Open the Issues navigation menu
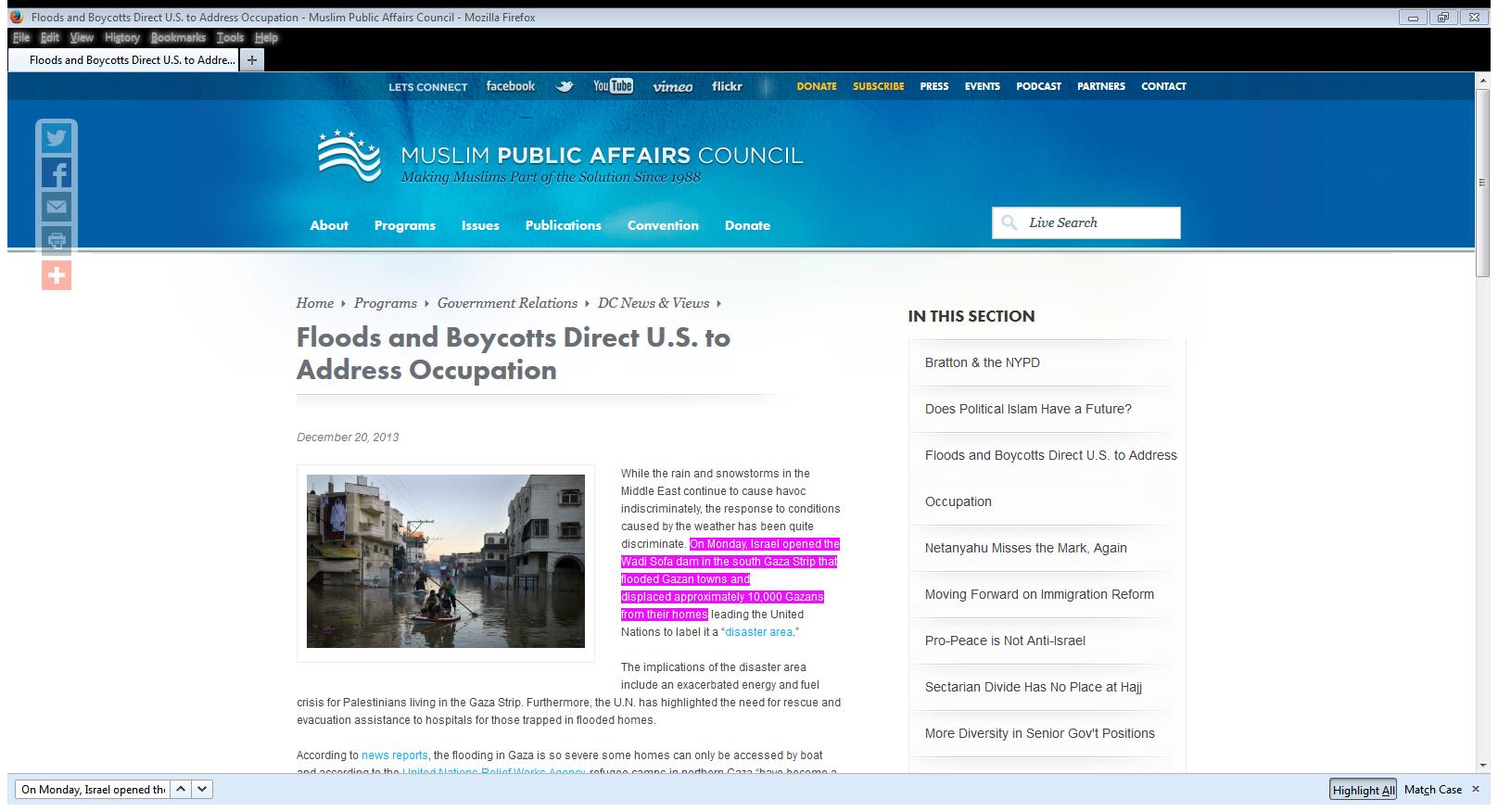1498x812 pixels. [x=480, y=225]
